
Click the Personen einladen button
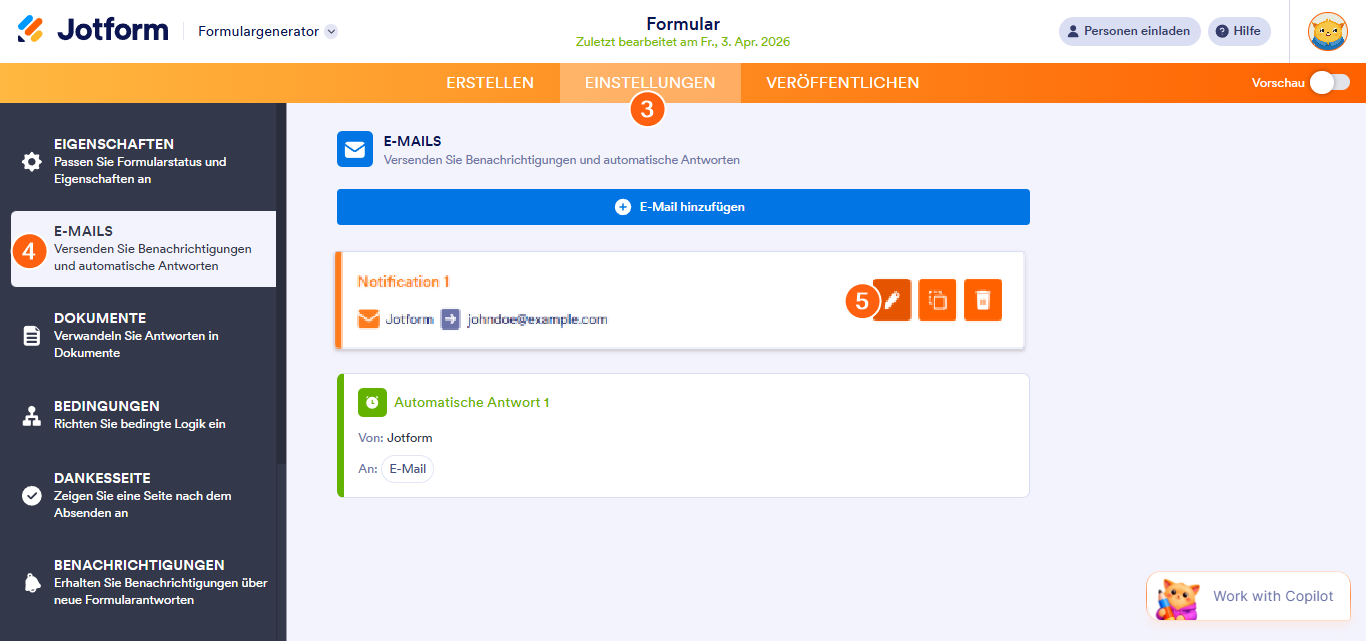(1129, 31)
